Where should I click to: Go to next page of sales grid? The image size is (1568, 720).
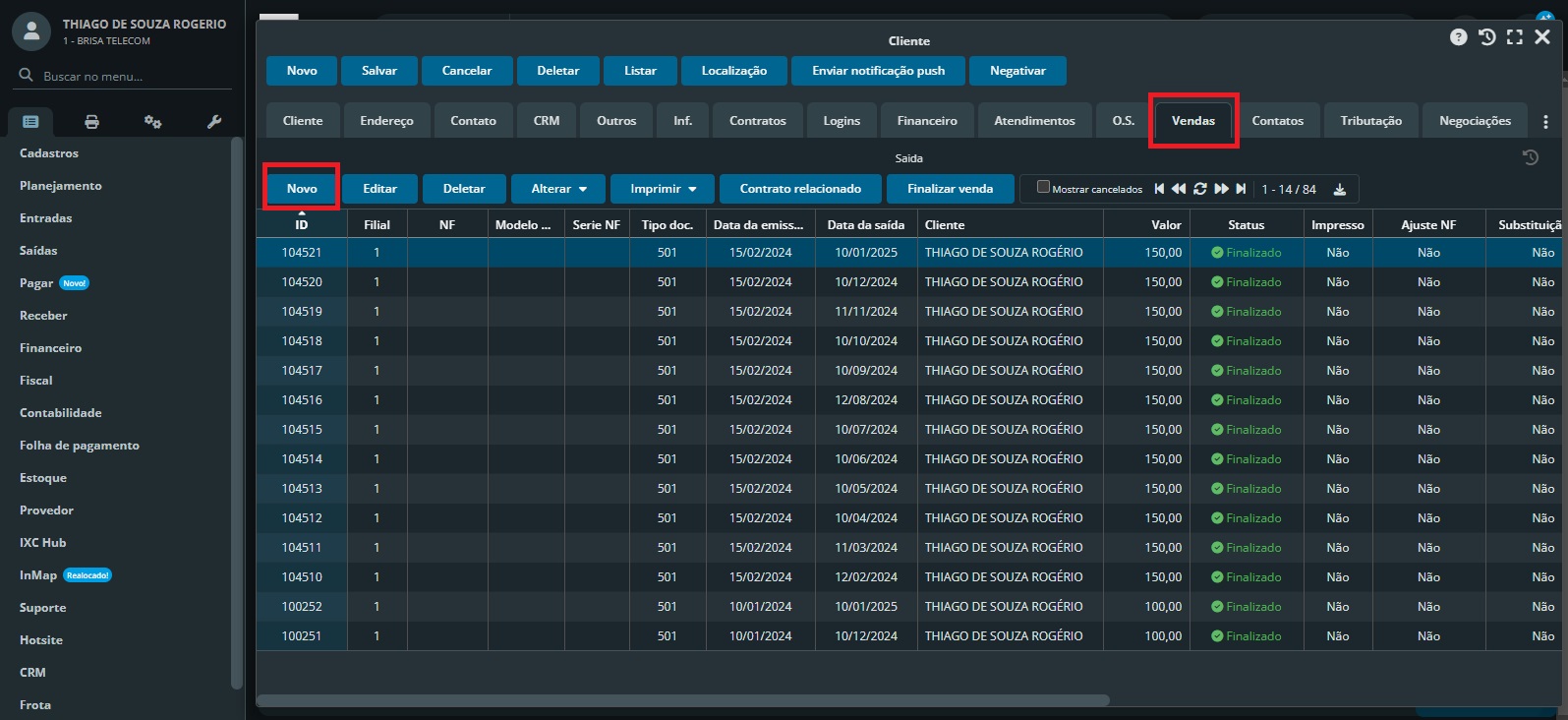1221,189
